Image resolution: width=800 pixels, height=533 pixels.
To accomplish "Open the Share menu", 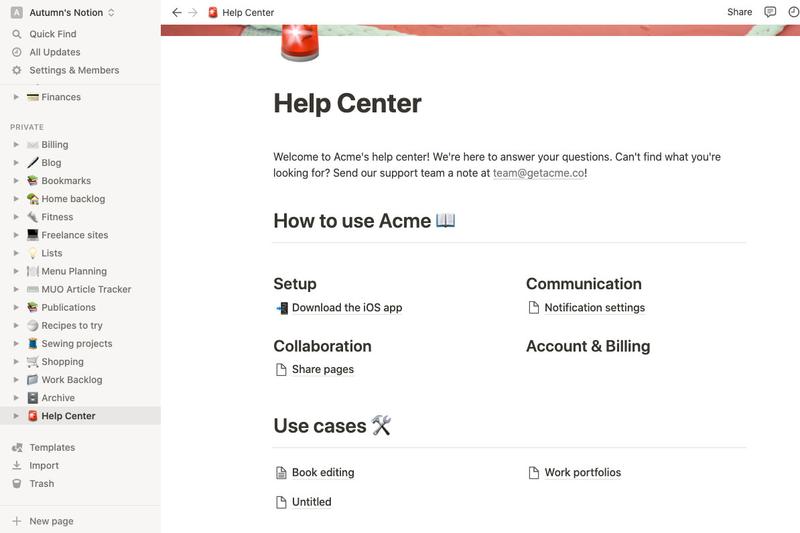I will 739,12.
